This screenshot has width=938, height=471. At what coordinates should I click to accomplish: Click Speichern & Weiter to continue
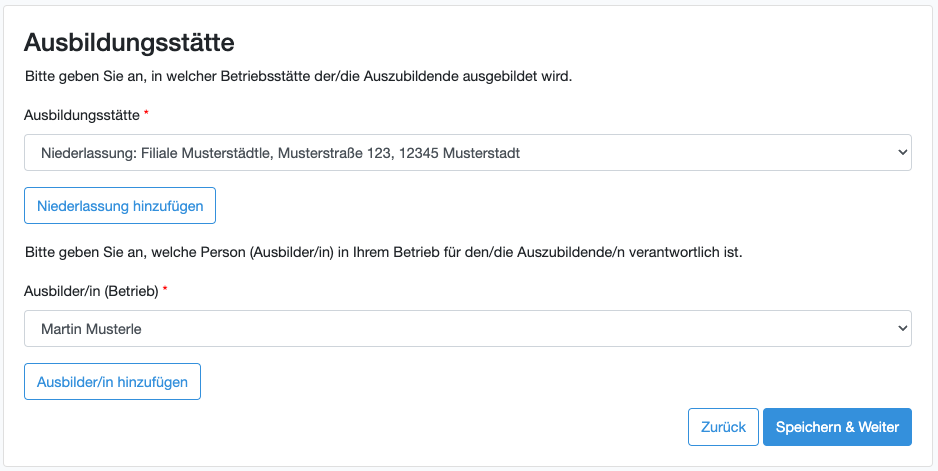pyautogui.click(x=837, y=427)
